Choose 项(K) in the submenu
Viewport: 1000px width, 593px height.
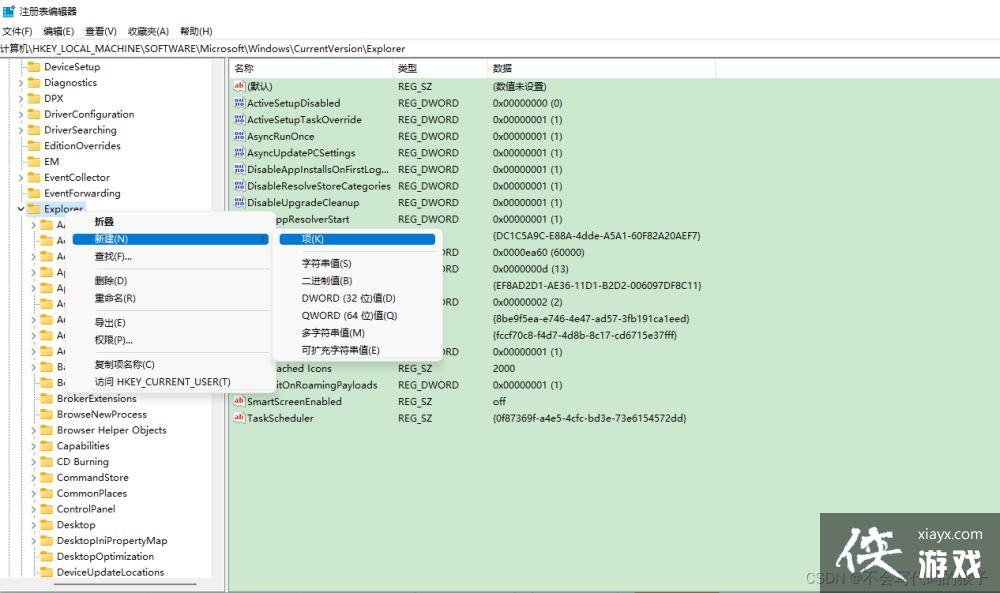click(x=313, y=239)
